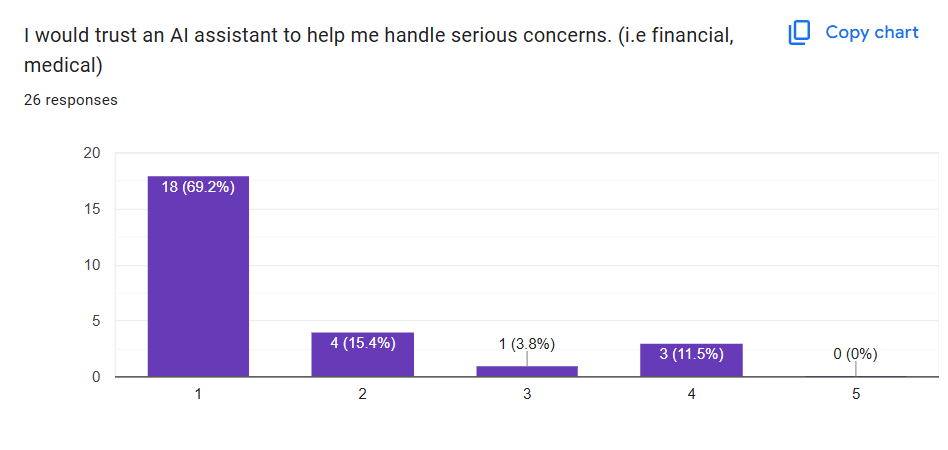Click x-axis label 3
The width and height of the screenshot is (948, 450).
(526, 394)
